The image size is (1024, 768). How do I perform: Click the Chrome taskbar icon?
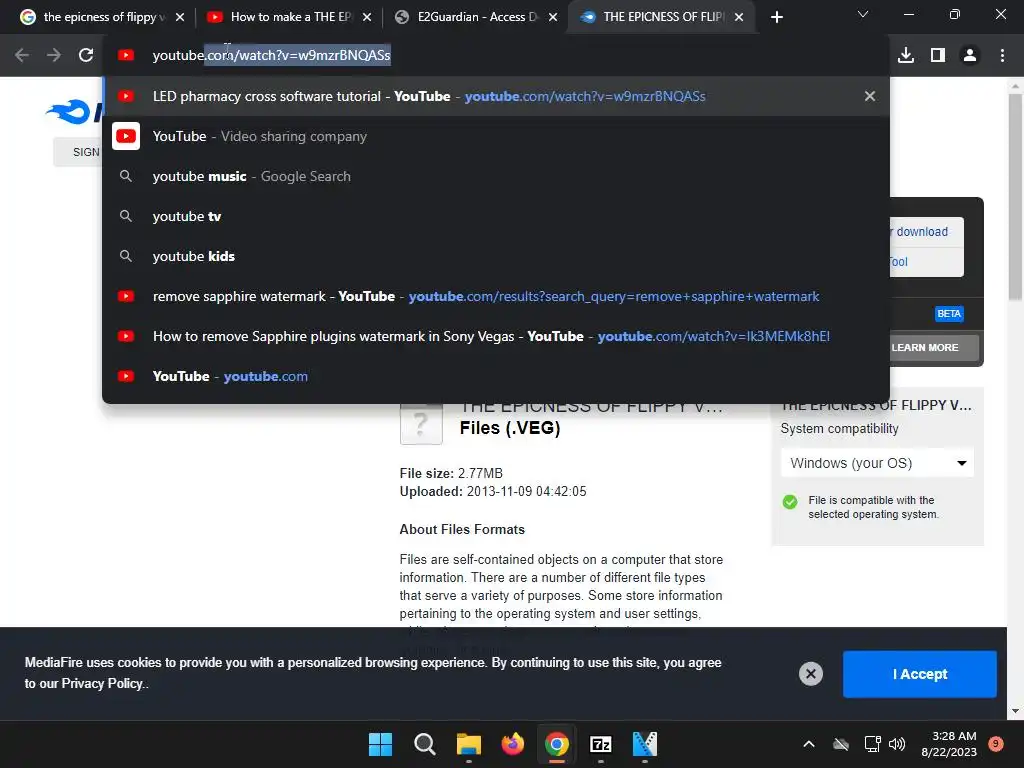(556, 744)
